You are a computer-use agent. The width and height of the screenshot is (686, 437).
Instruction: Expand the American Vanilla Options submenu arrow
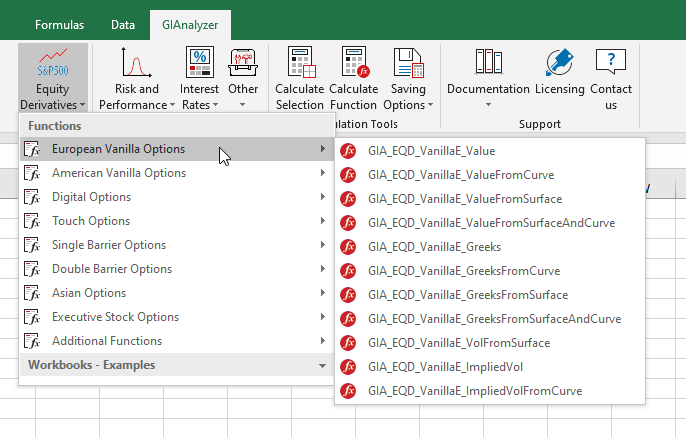[322, 173]
